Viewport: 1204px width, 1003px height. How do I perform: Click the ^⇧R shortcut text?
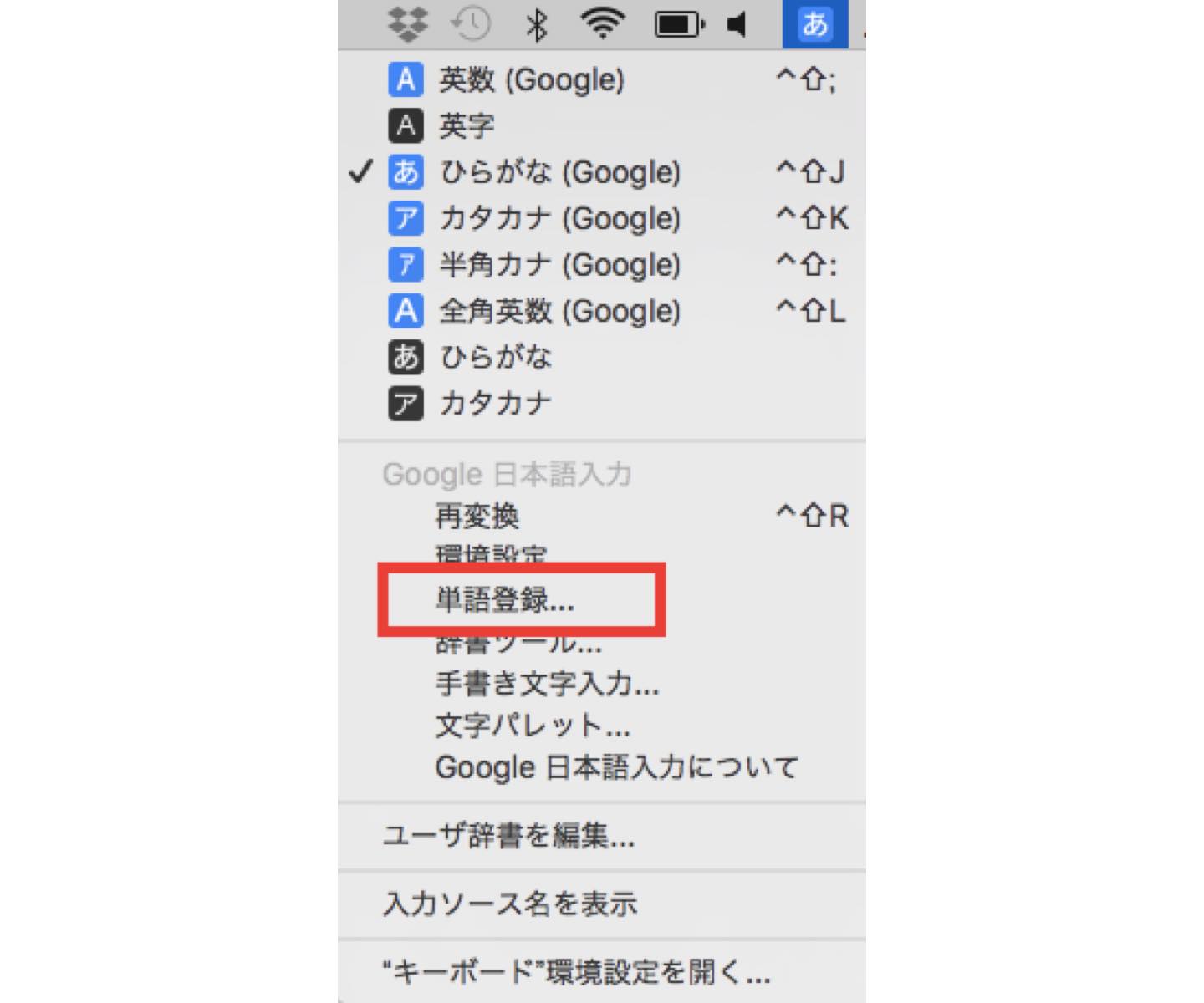click(812, 515)
